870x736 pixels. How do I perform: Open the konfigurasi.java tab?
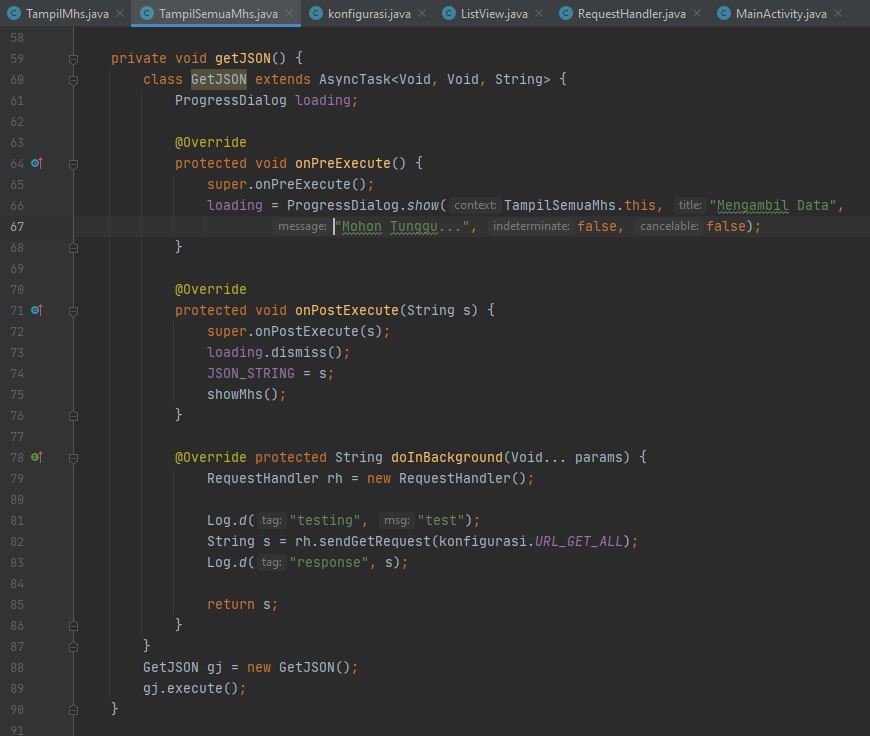click(x=369, y=13)
